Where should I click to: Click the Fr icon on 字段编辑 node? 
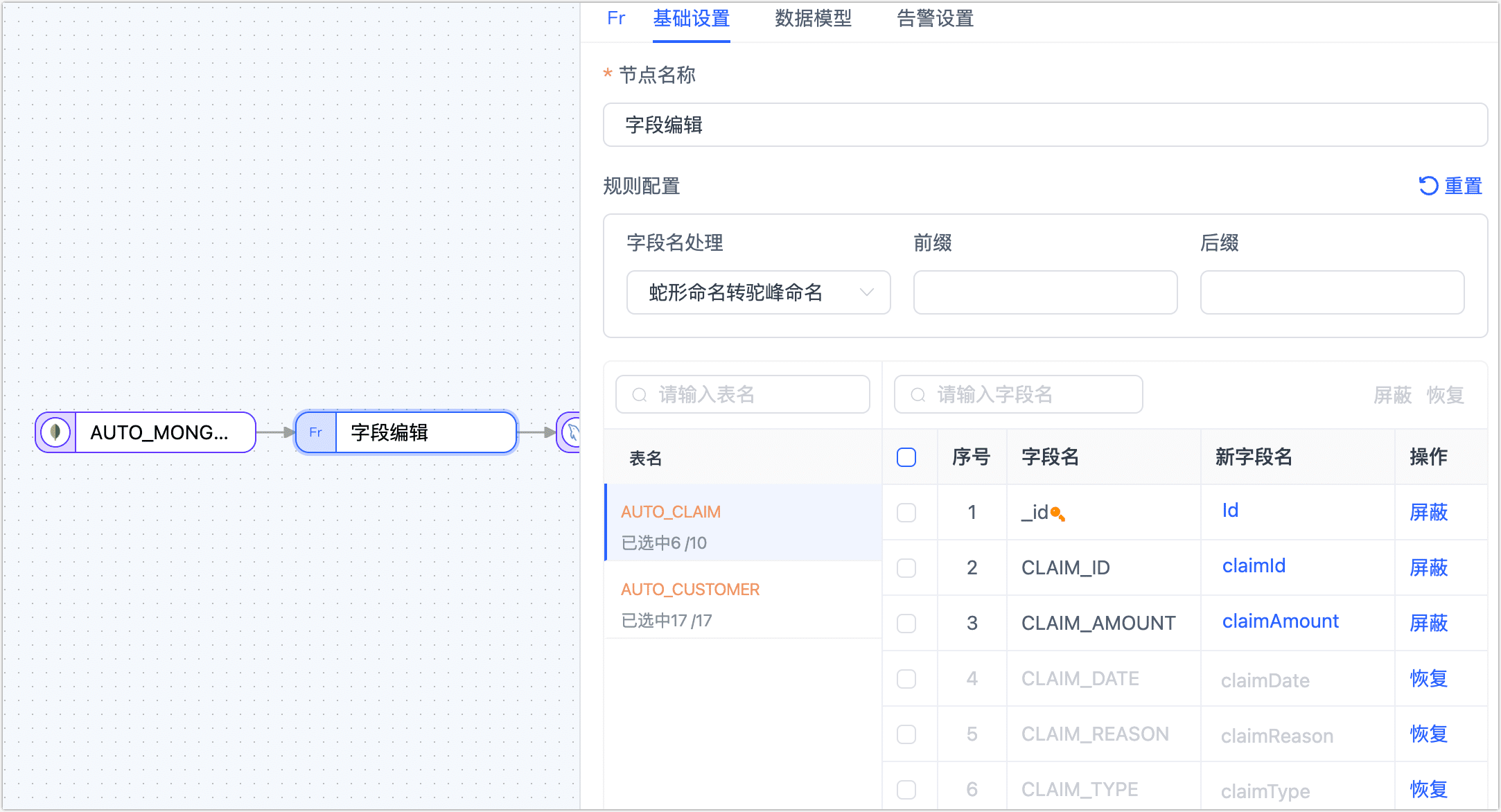click(x=316, y=432)
